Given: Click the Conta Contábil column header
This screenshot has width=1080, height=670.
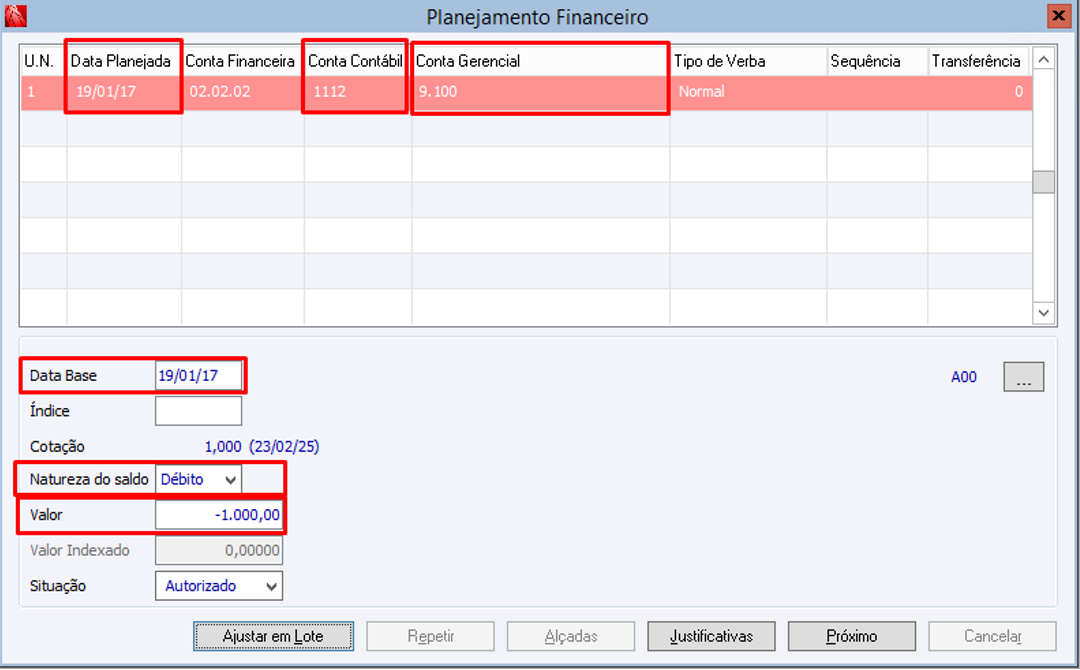Looking at the screenshot, I should [x=357, y=61].
